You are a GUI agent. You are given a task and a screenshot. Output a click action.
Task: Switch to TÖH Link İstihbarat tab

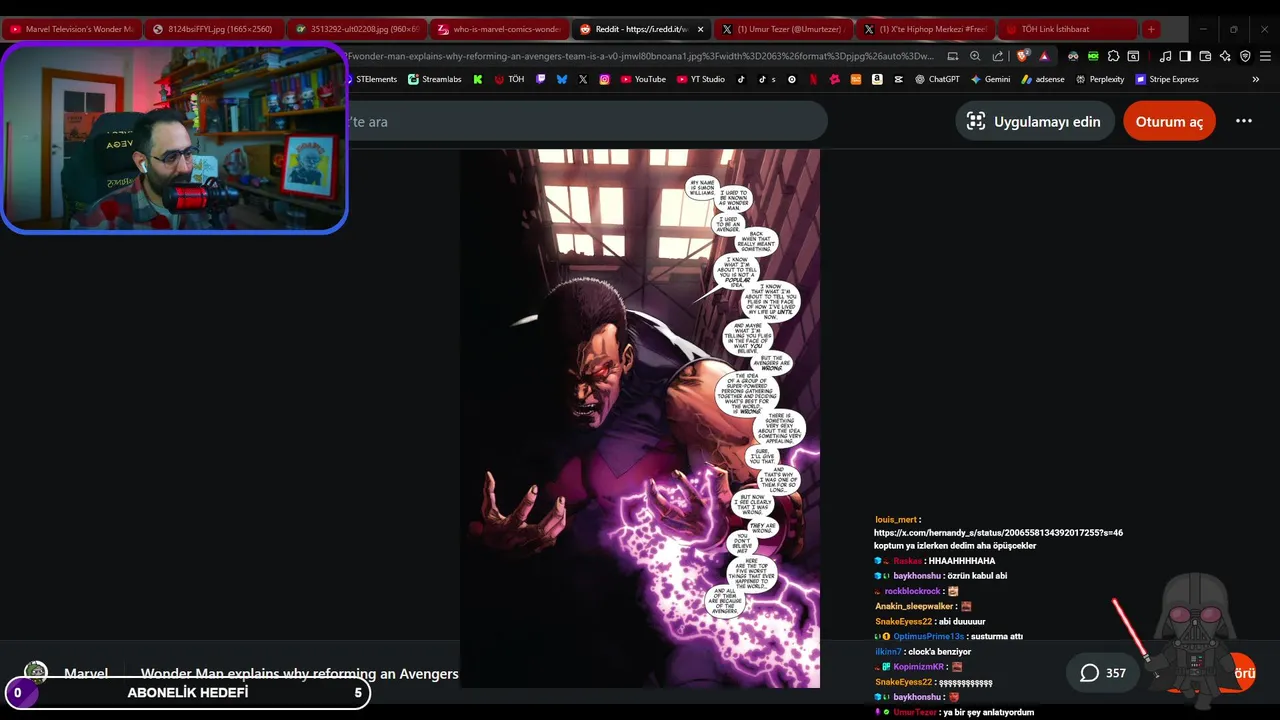[x=1069, y=29]
